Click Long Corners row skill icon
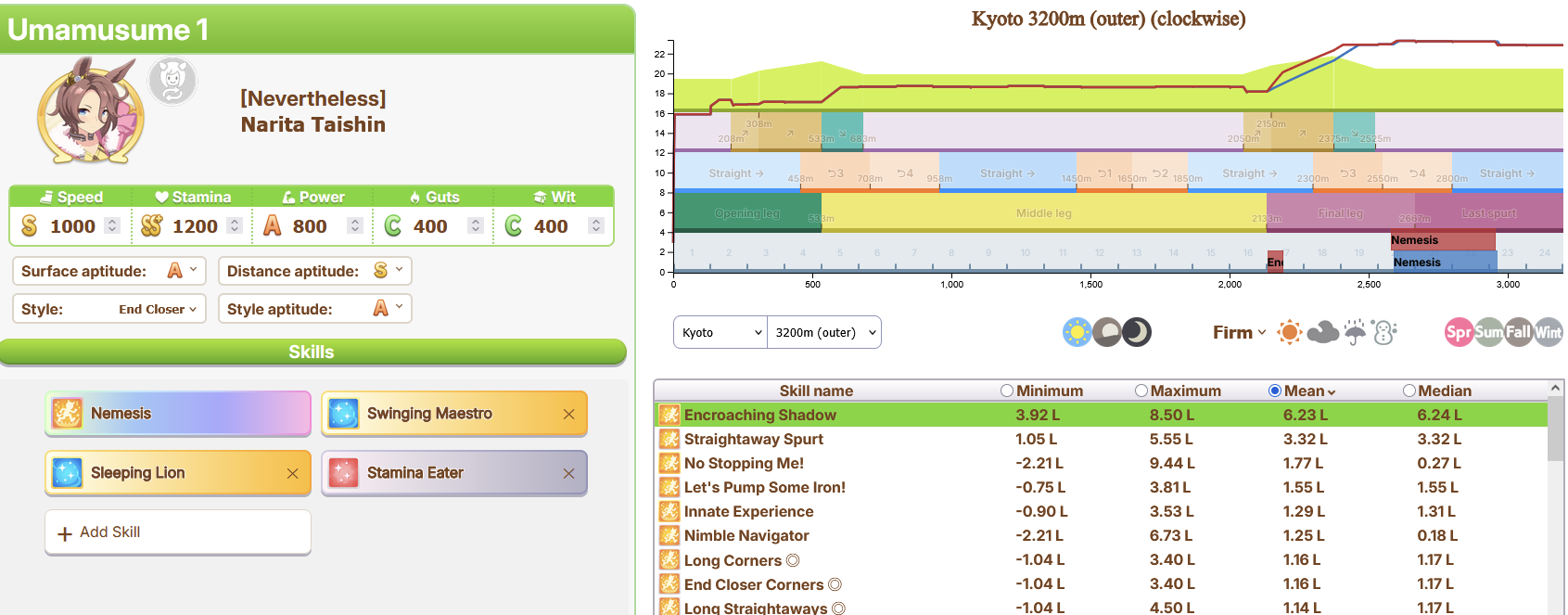Screen dimensions: 1568x615 [669, 559]
